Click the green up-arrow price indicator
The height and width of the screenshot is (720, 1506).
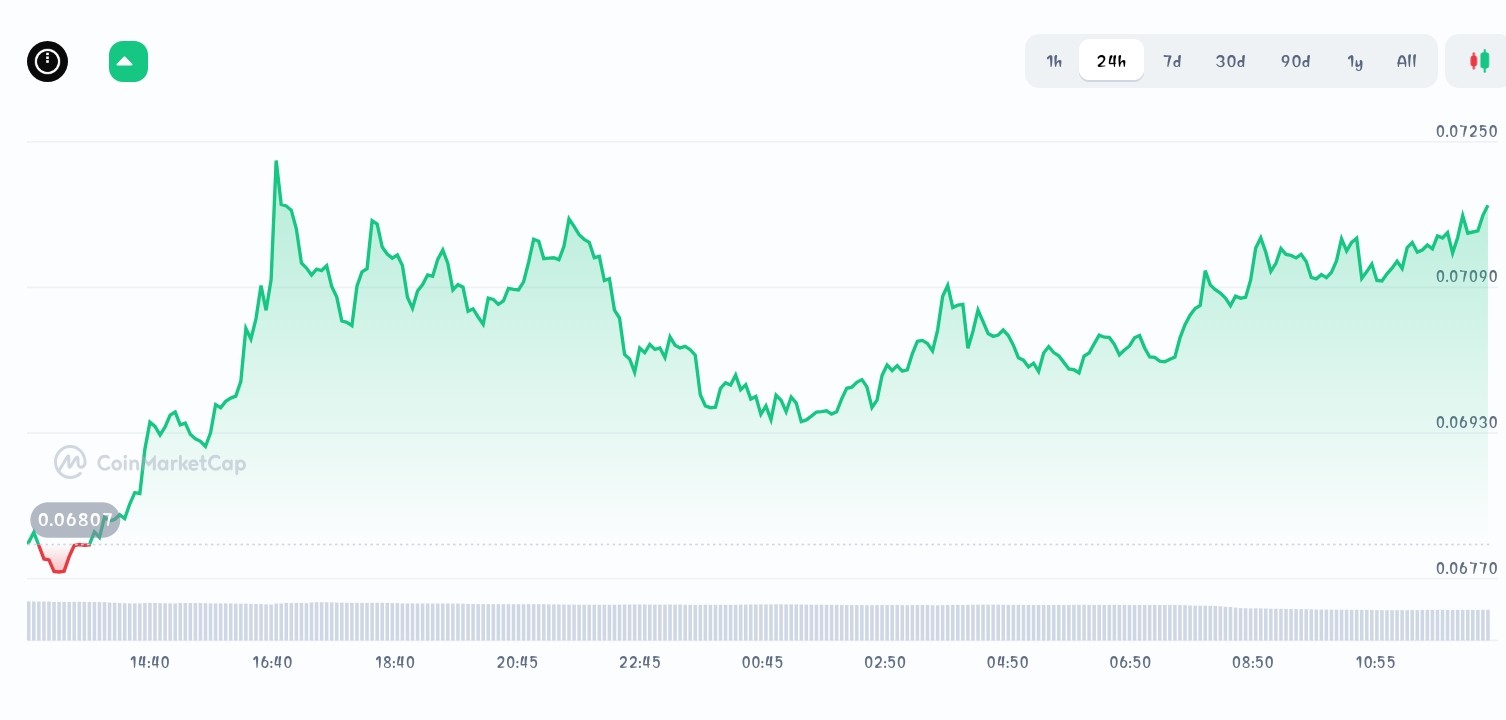coord(128,62)
